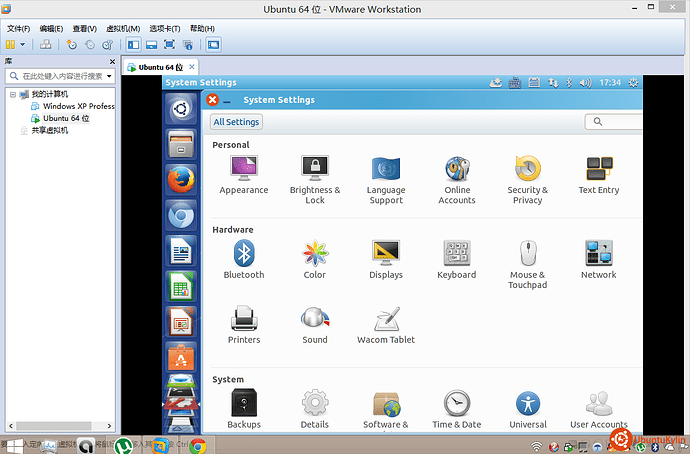Click send Ctrl+Alt+Del toolbar icon
Screen dimensions: 690x454
point(45,44)
